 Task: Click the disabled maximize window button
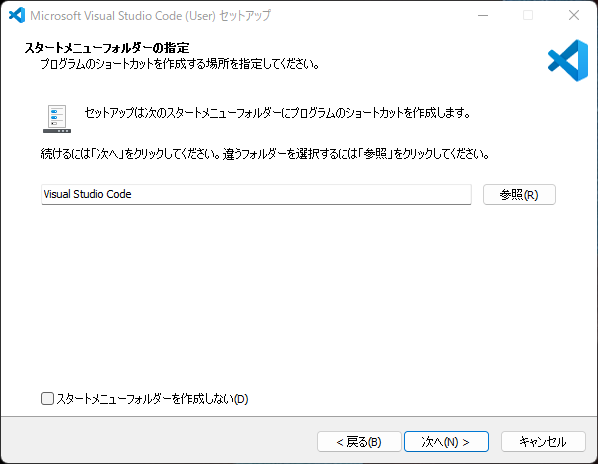(x=528, y=15)
